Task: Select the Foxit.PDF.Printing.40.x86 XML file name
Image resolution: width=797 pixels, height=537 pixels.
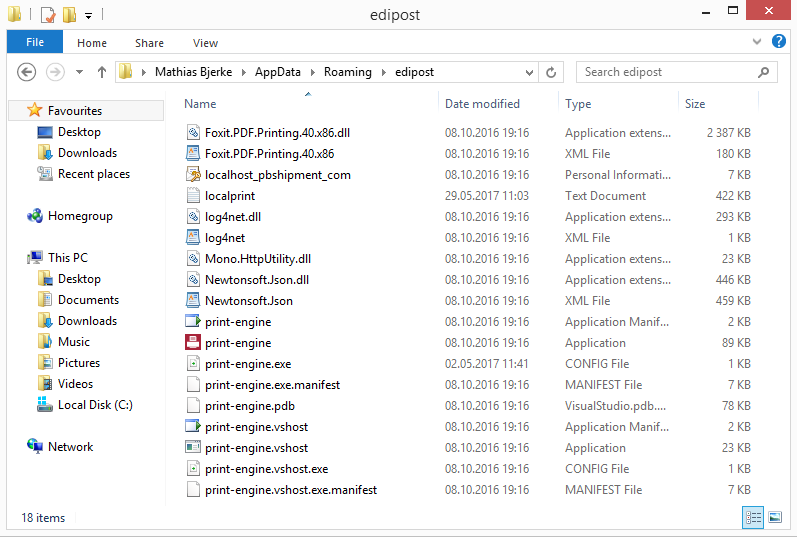Action: tap(269, 154)
